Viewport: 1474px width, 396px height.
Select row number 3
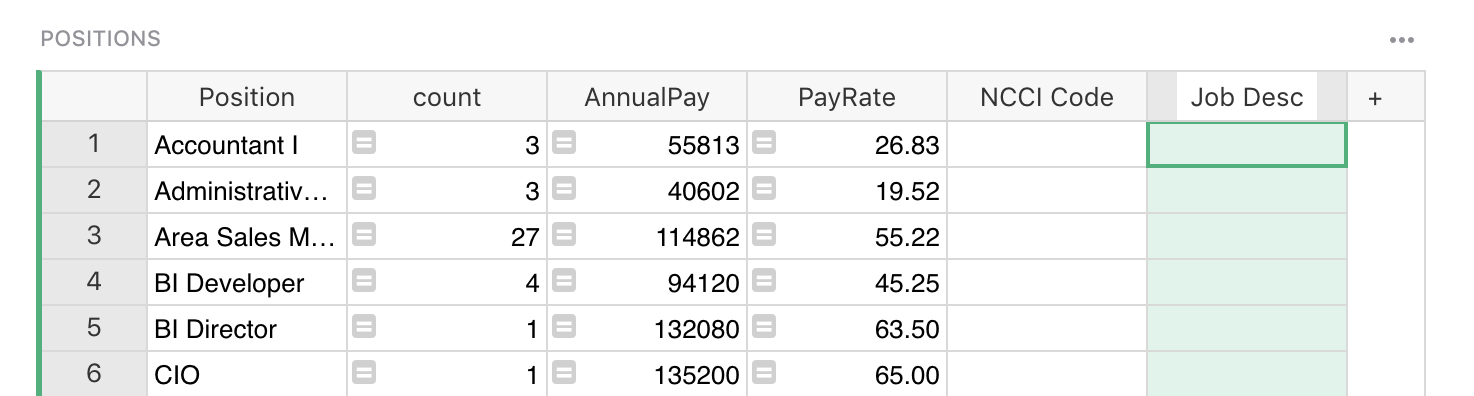coord(94,237)
